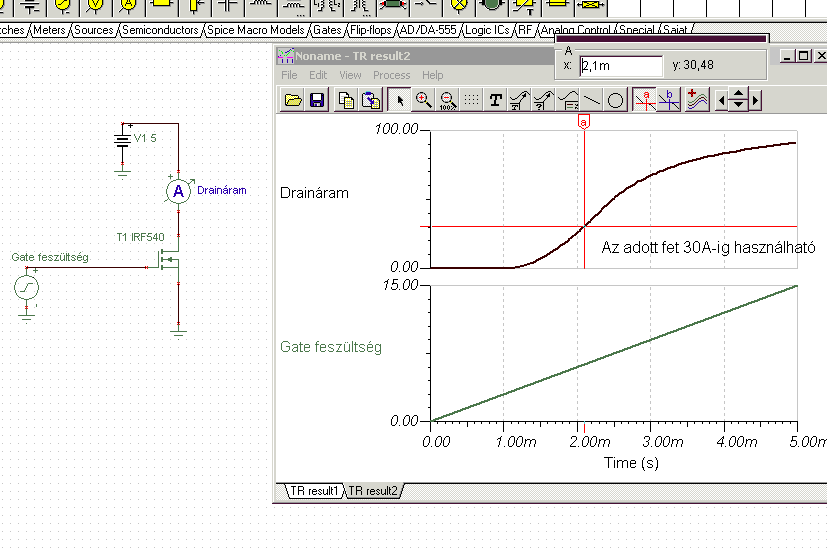This screenshot has width=827, height=548.
Task: Select the red cursor a marker on plot
Action: pos(583,122)
